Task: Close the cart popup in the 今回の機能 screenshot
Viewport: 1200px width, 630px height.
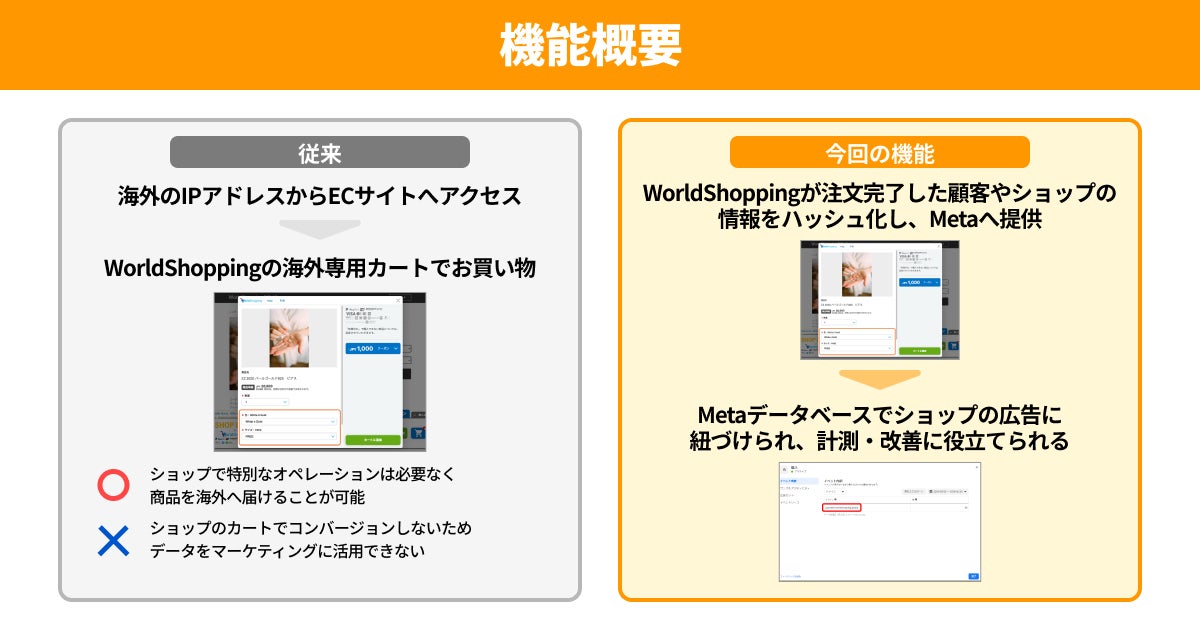Action: point(938,246)
